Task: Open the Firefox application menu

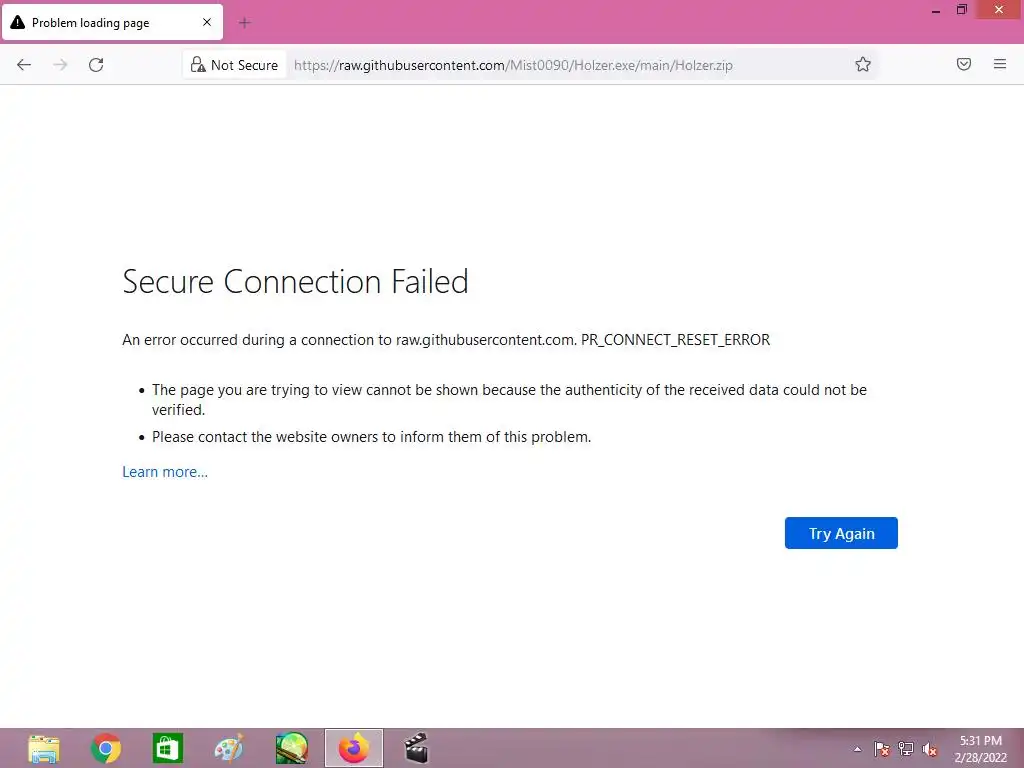Action: pos(1000,65)
